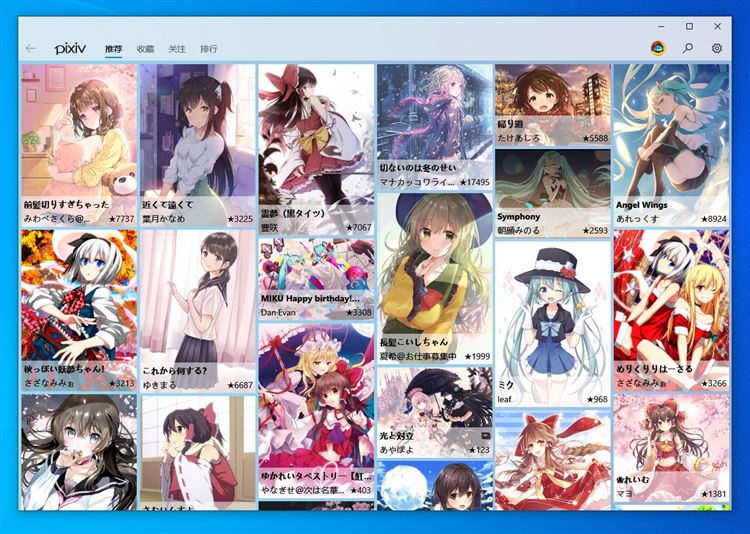Click author name leaf

505,399
